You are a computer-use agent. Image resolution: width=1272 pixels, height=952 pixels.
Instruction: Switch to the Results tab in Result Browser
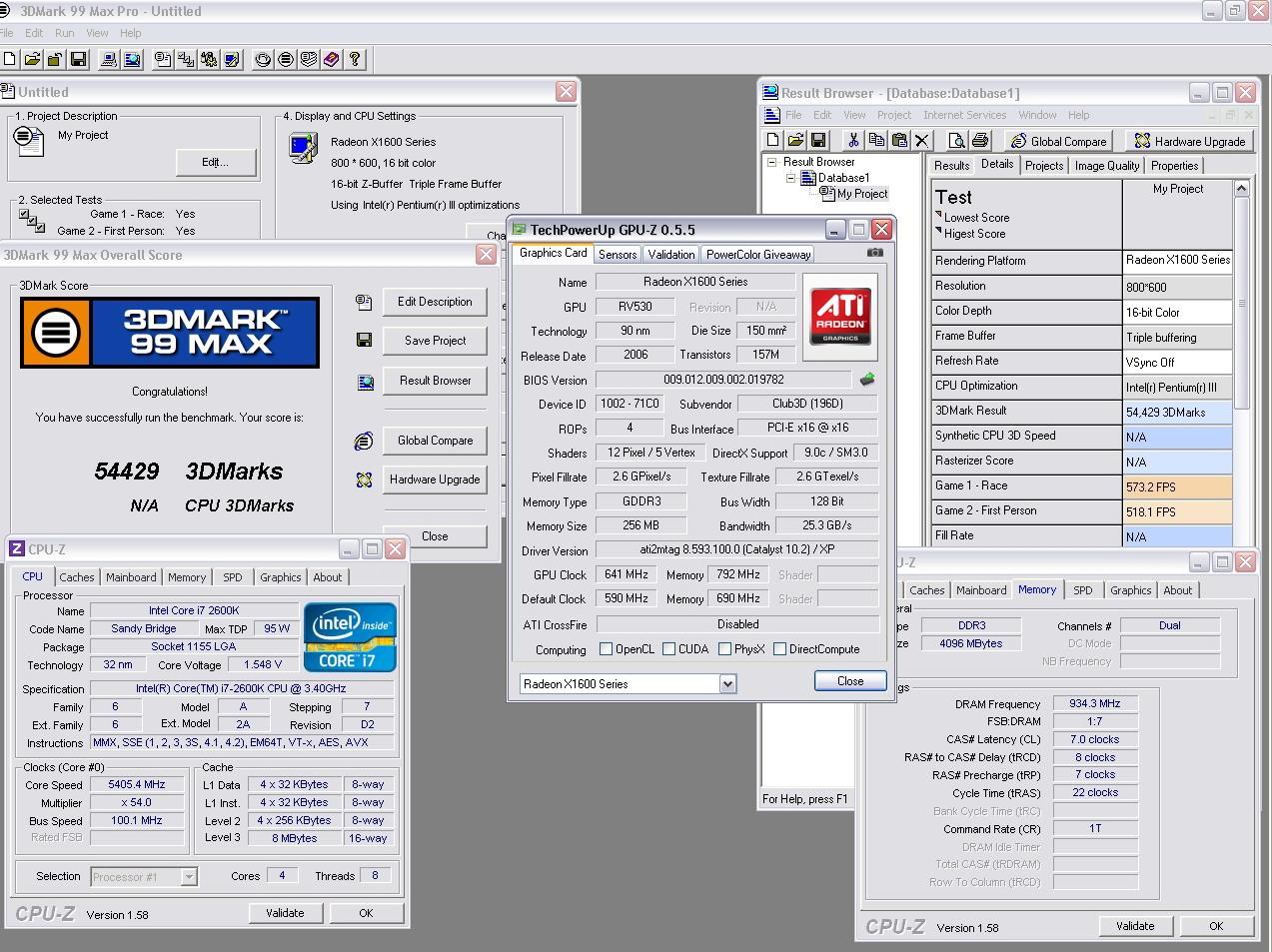point(951,166)
